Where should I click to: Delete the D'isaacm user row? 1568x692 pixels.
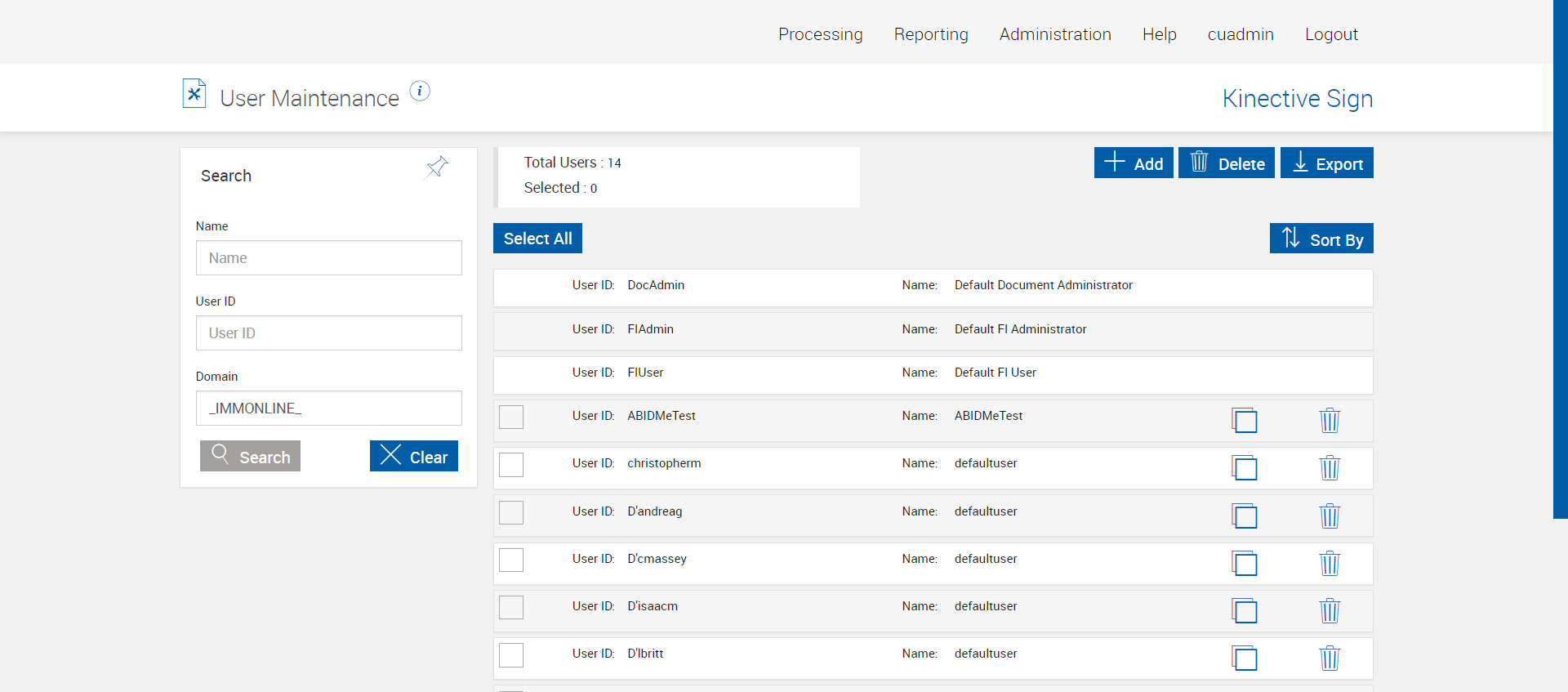click(x=1330, y=610)
